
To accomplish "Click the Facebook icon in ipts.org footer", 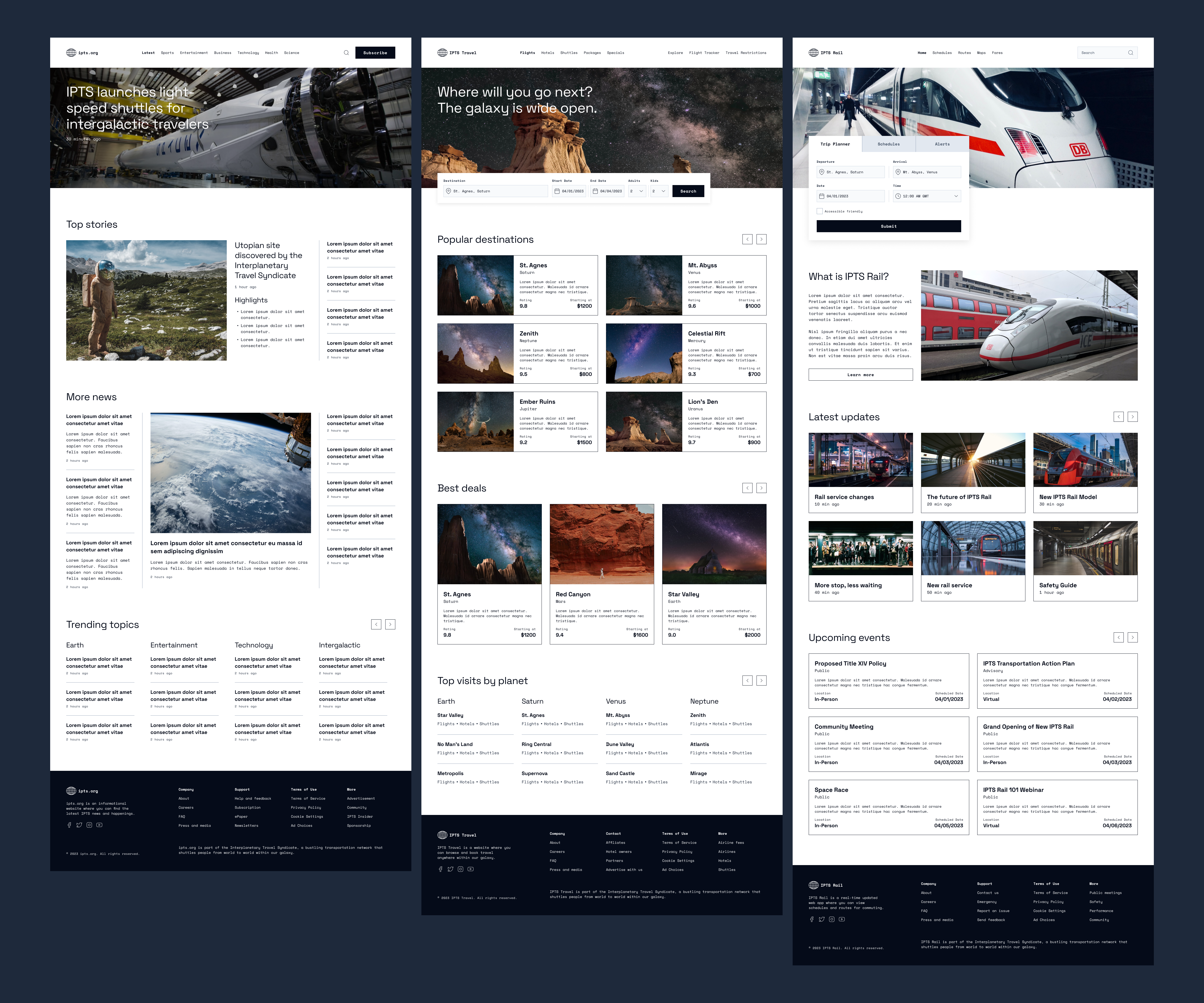I will 69,825.
